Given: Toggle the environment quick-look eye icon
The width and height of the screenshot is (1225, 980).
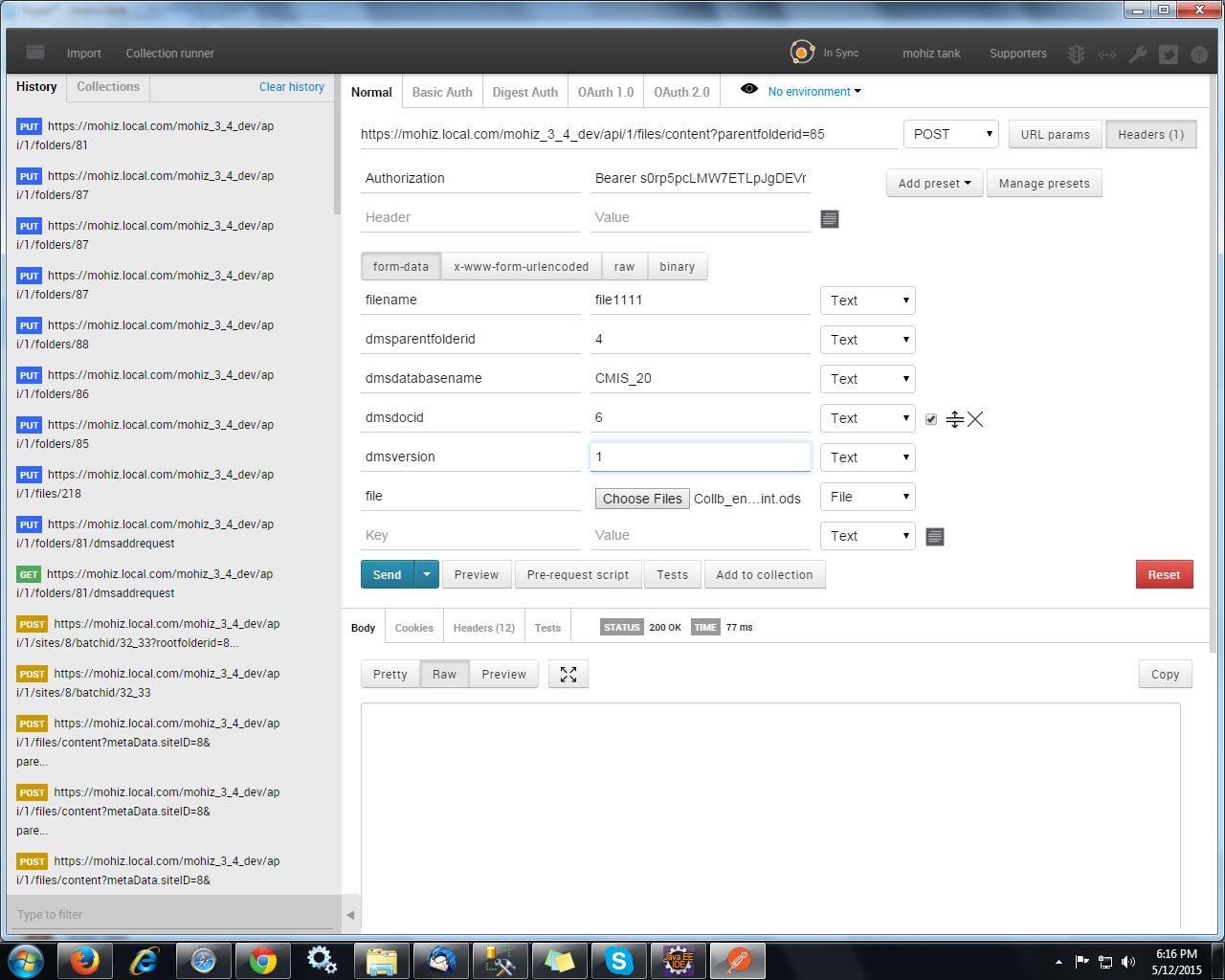Looking at the screenshot, I should pos(749,89).
